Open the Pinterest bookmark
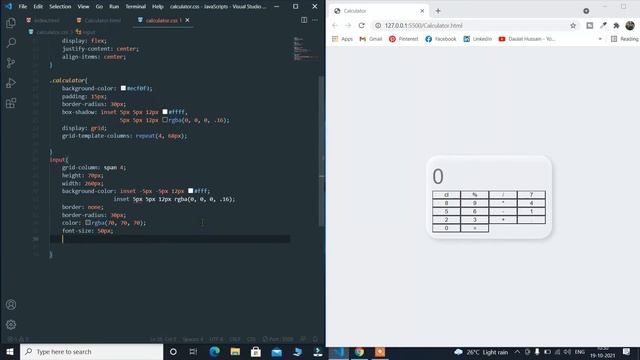640x360 pixels. pos(404,39)
